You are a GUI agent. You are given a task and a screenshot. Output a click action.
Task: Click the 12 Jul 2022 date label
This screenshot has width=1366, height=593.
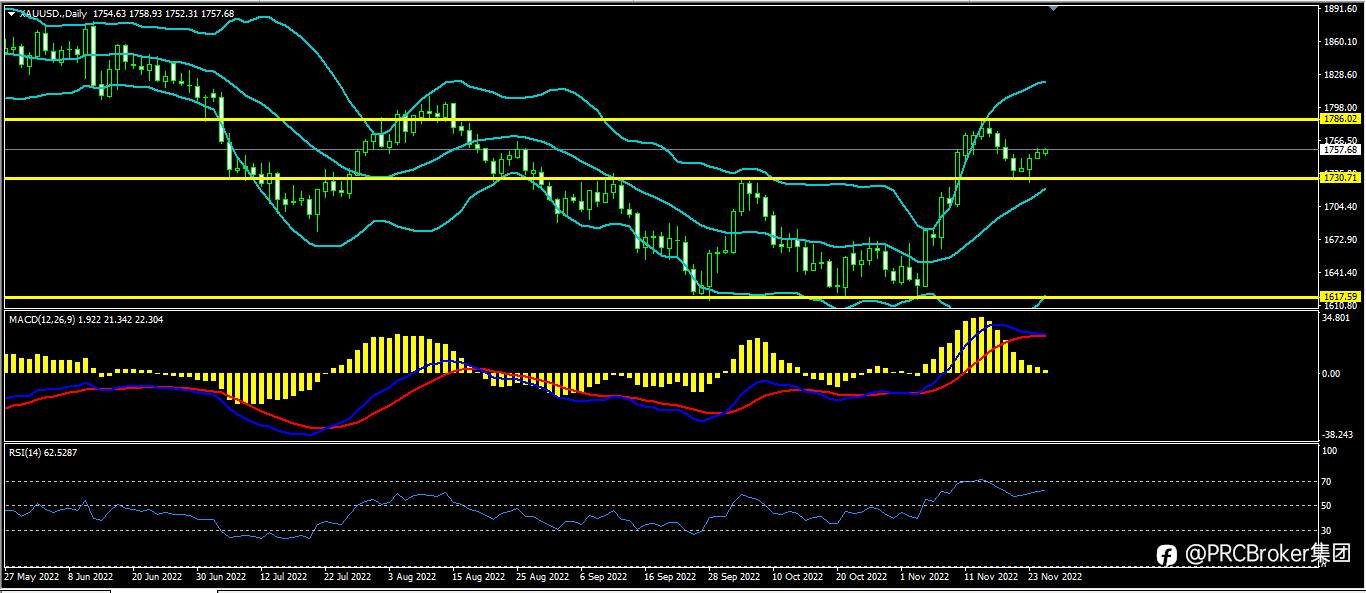point(285,577)
